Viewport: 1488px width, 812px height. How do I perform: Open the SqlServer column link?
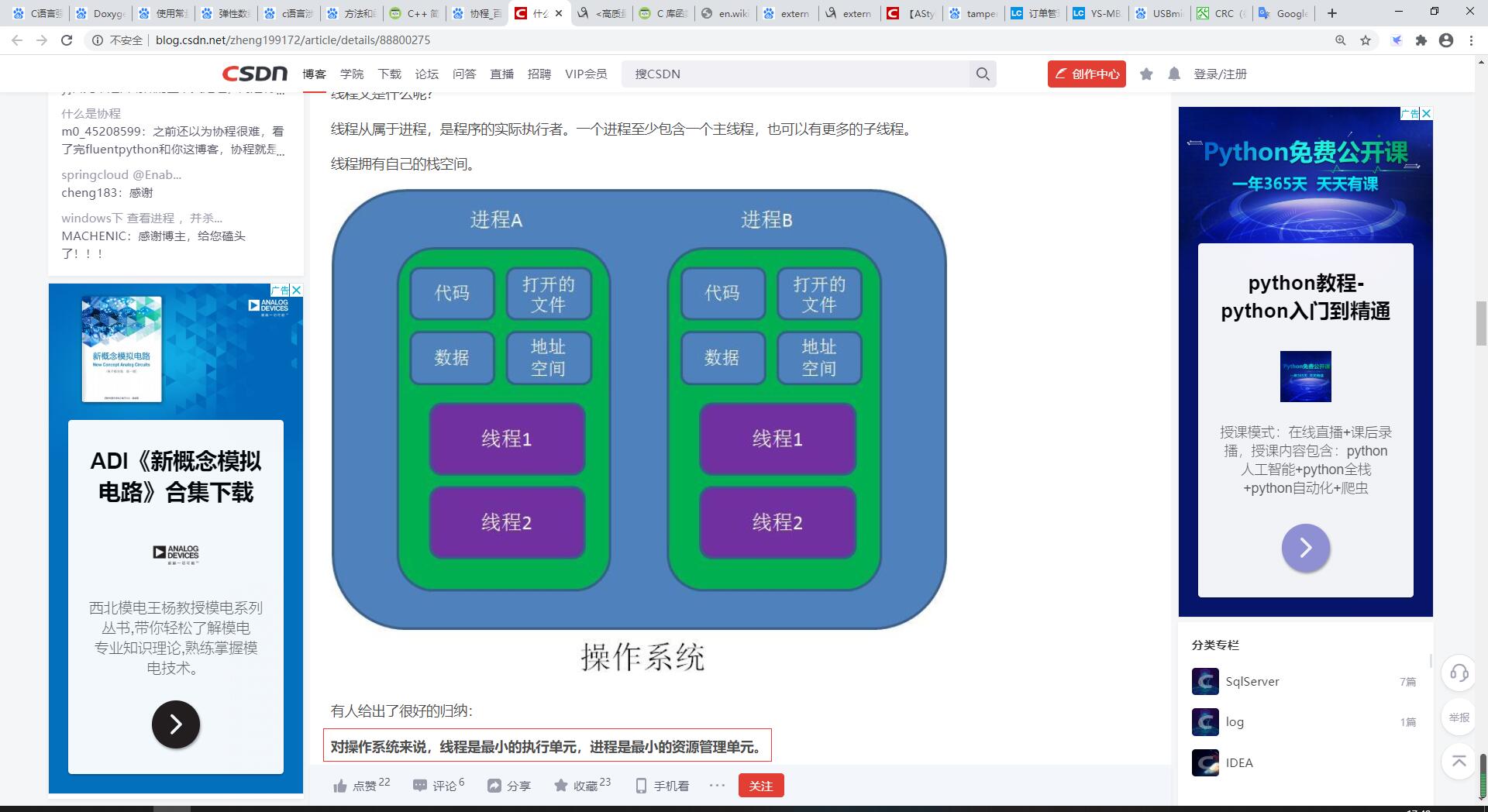(x=1252, y=682)
